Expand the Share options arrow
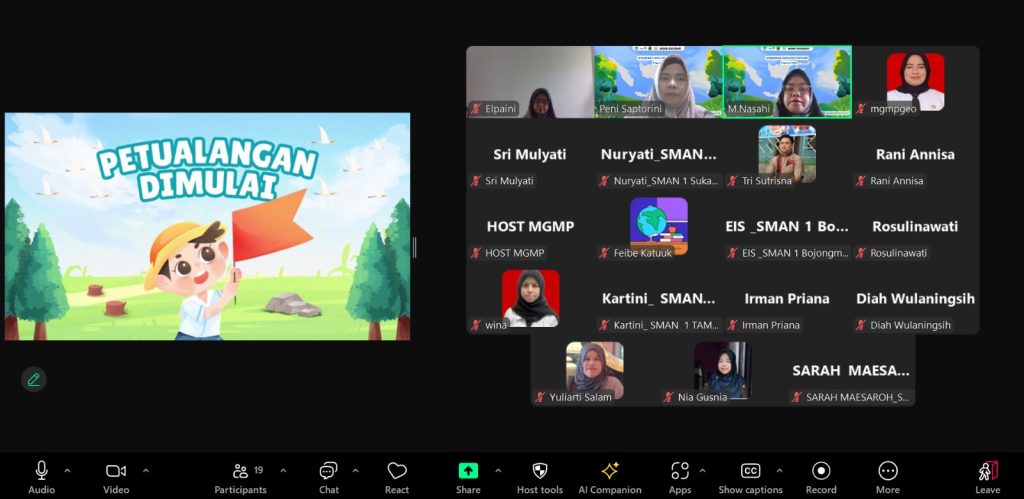1024x499 pixels. point(498,470)
